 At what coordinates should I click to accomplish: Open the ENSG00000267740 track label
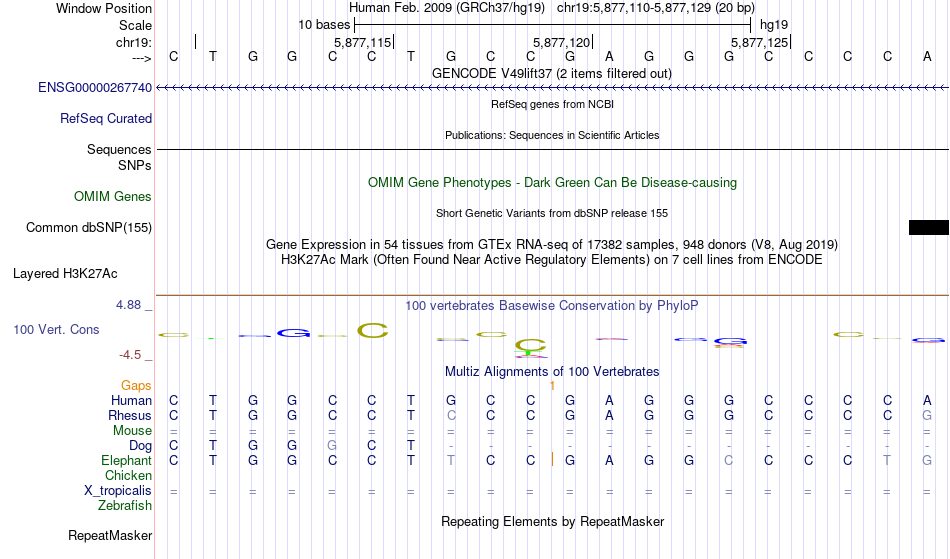95,88
